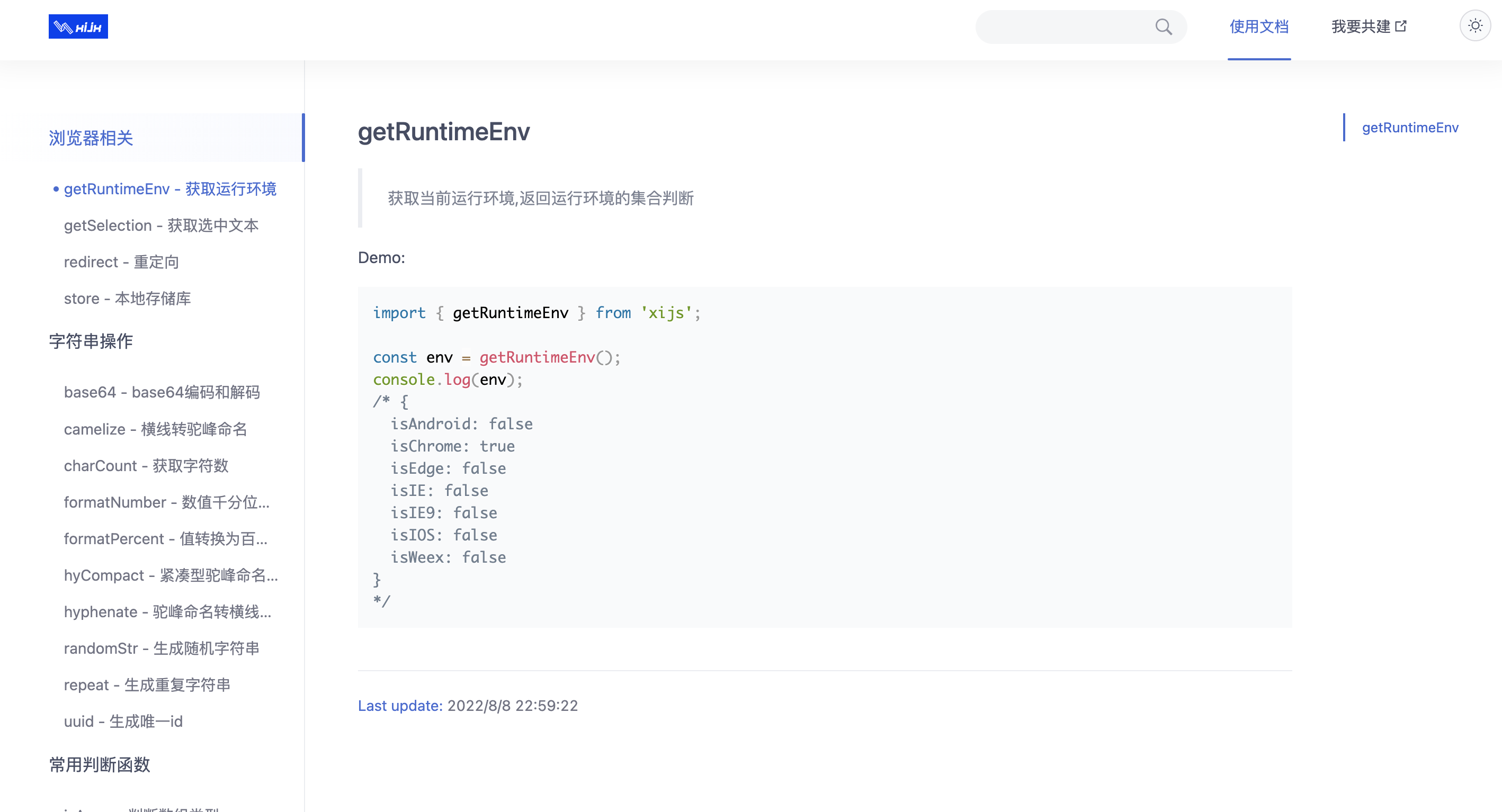Open randomStr - 生成随机字符串 page
Image resolution: width=1502 pixels, height=812 pixels.
(x=162, y=648)
